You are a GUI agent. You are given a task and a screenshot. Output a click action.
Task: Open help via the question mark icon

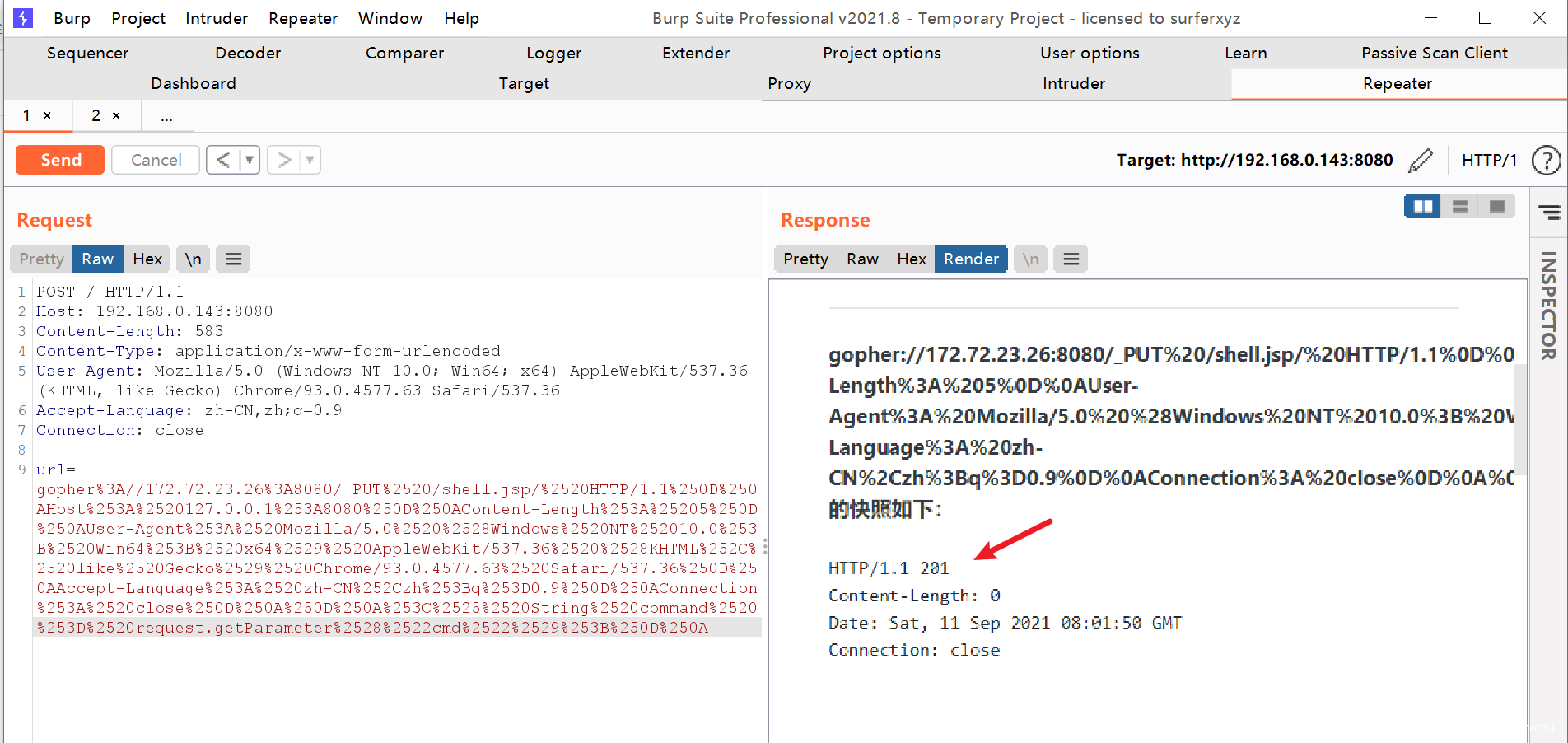pos(1546,160)
